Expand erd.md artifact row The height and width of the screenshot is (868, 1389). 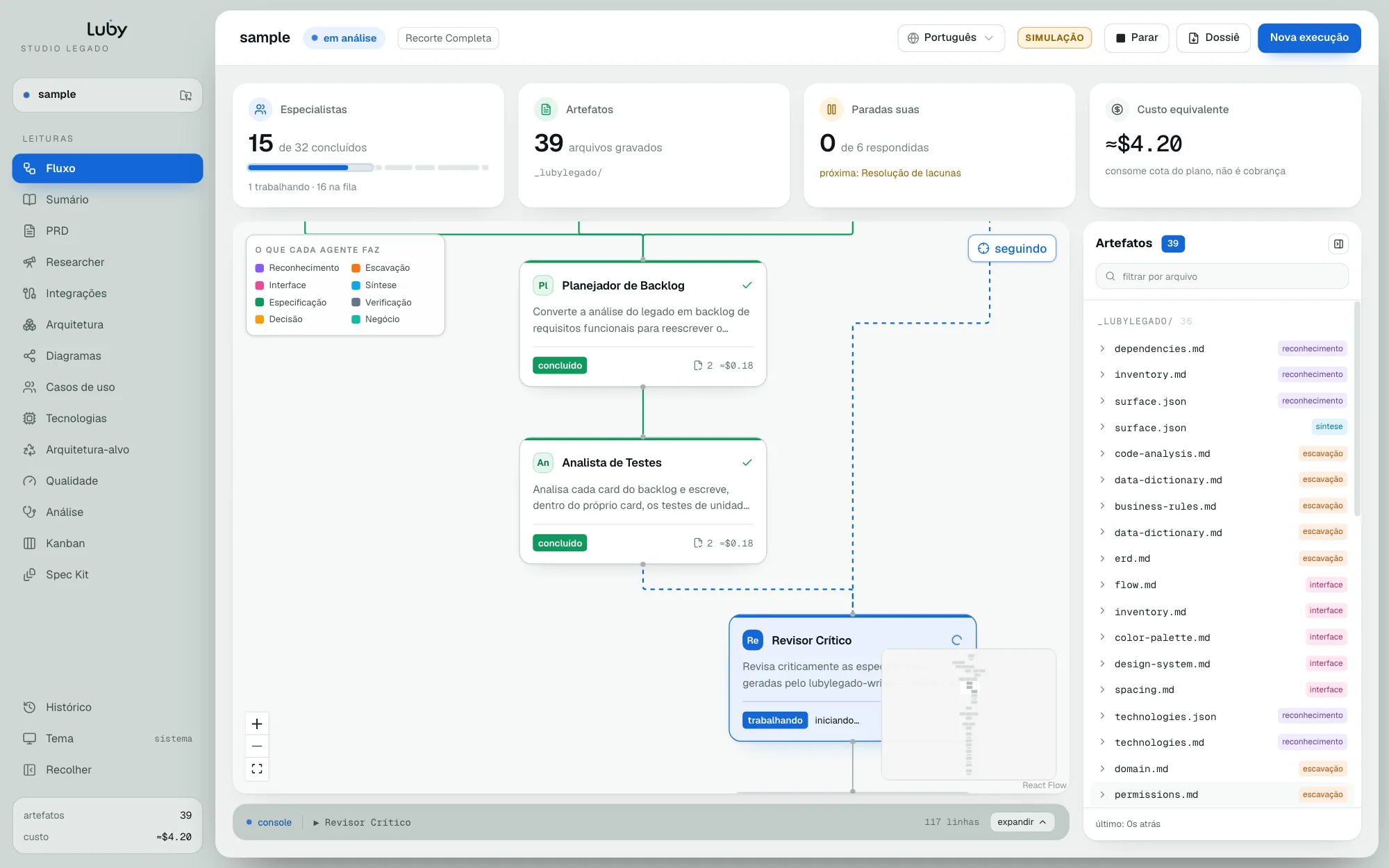1102,558
